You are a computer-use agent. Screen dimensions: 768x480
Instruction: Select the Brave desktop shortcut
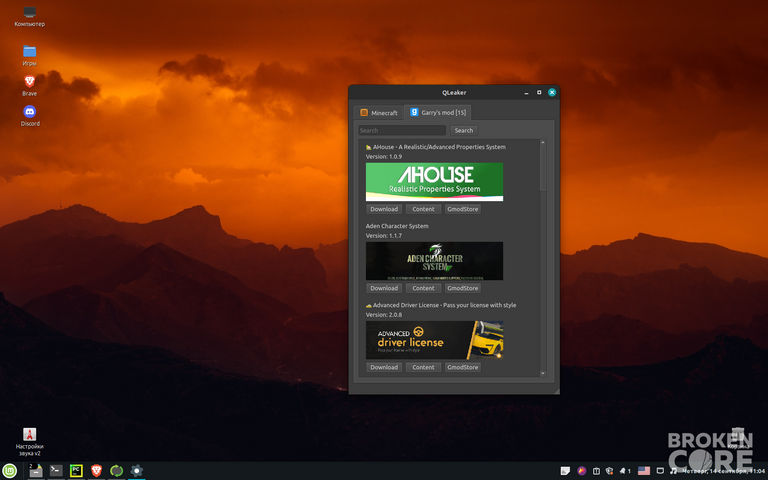point(29,86)
